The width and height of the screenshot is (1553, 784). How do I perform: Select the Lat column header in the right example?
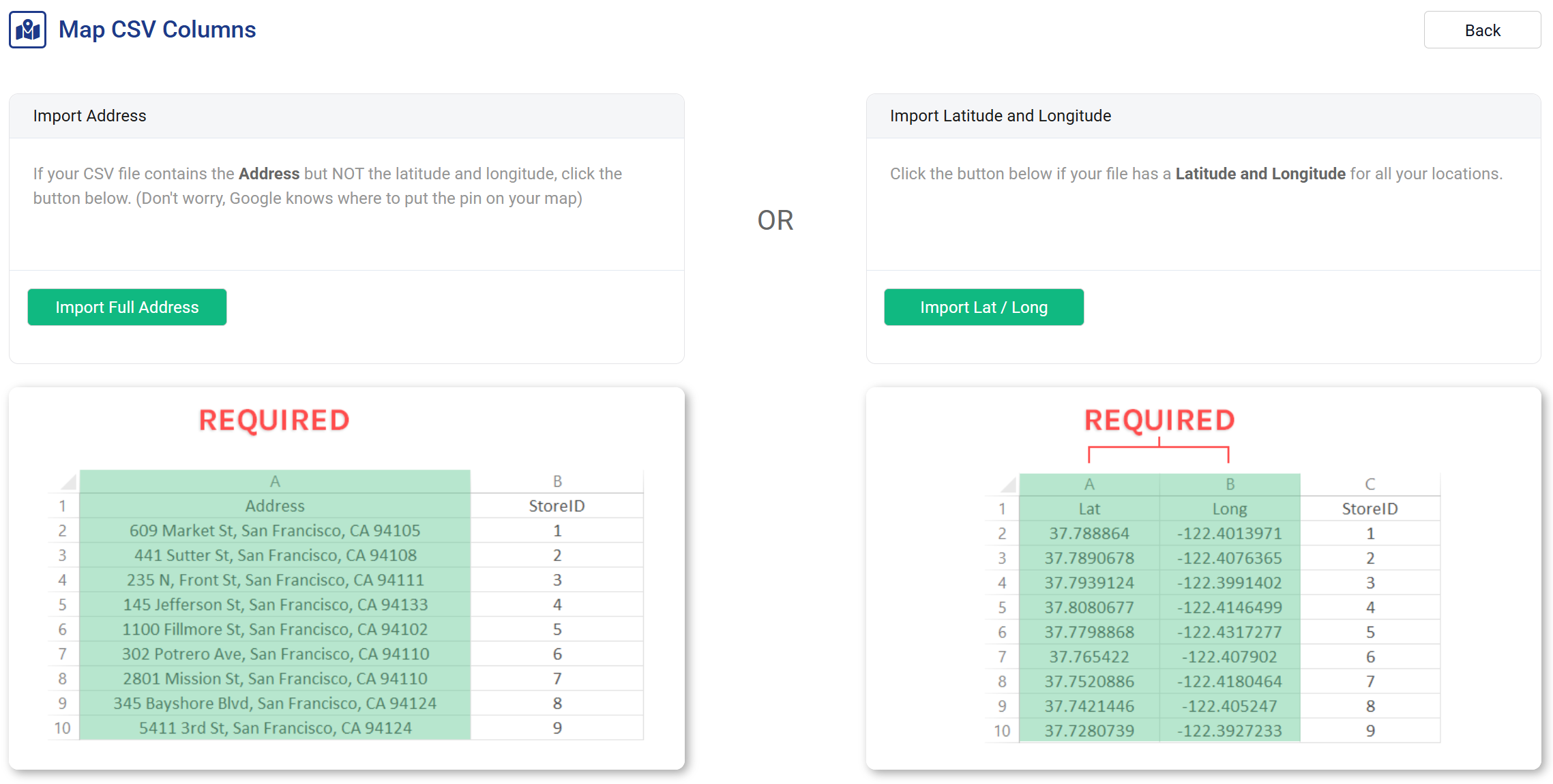pyautogui.click(x=1089, y=508)
